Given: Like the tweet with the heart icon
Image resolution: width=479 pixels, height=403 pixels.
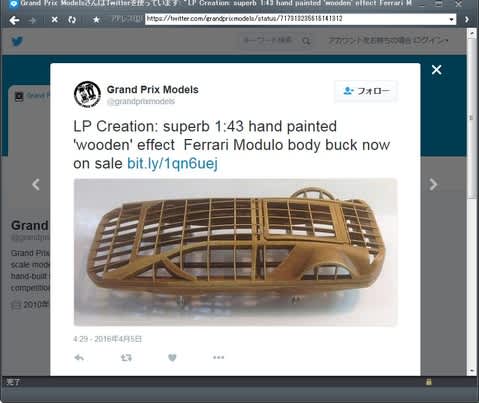Looking at the screenshot, I should (172, 358).
